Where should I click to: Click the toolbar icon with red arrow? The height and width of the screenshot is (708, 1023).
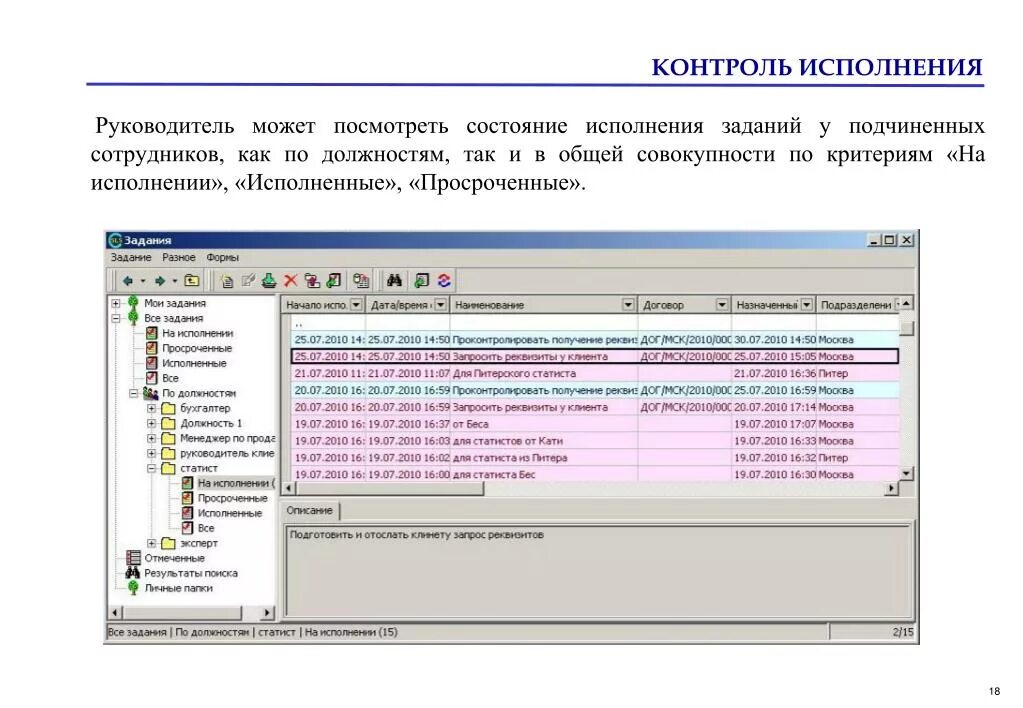tap(313, 281)
